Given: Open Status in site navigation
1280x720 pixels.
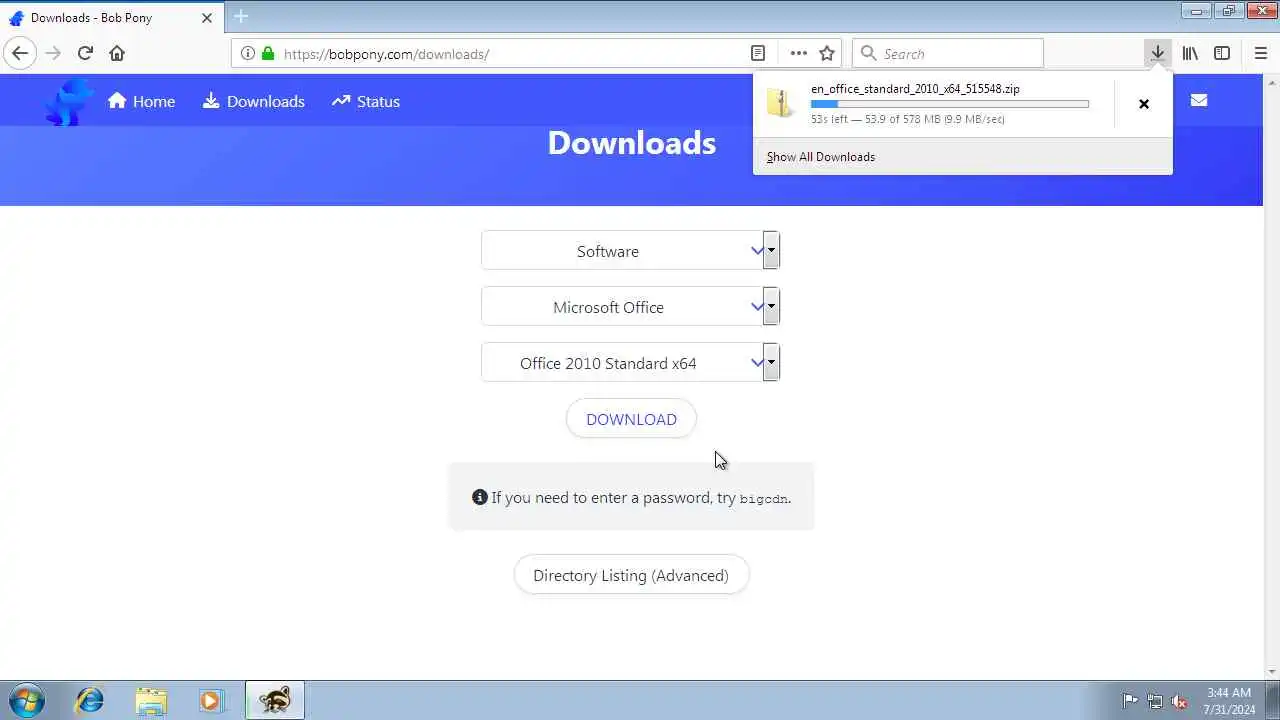Looking at the screenshot, I should click(x=366, y=101).
